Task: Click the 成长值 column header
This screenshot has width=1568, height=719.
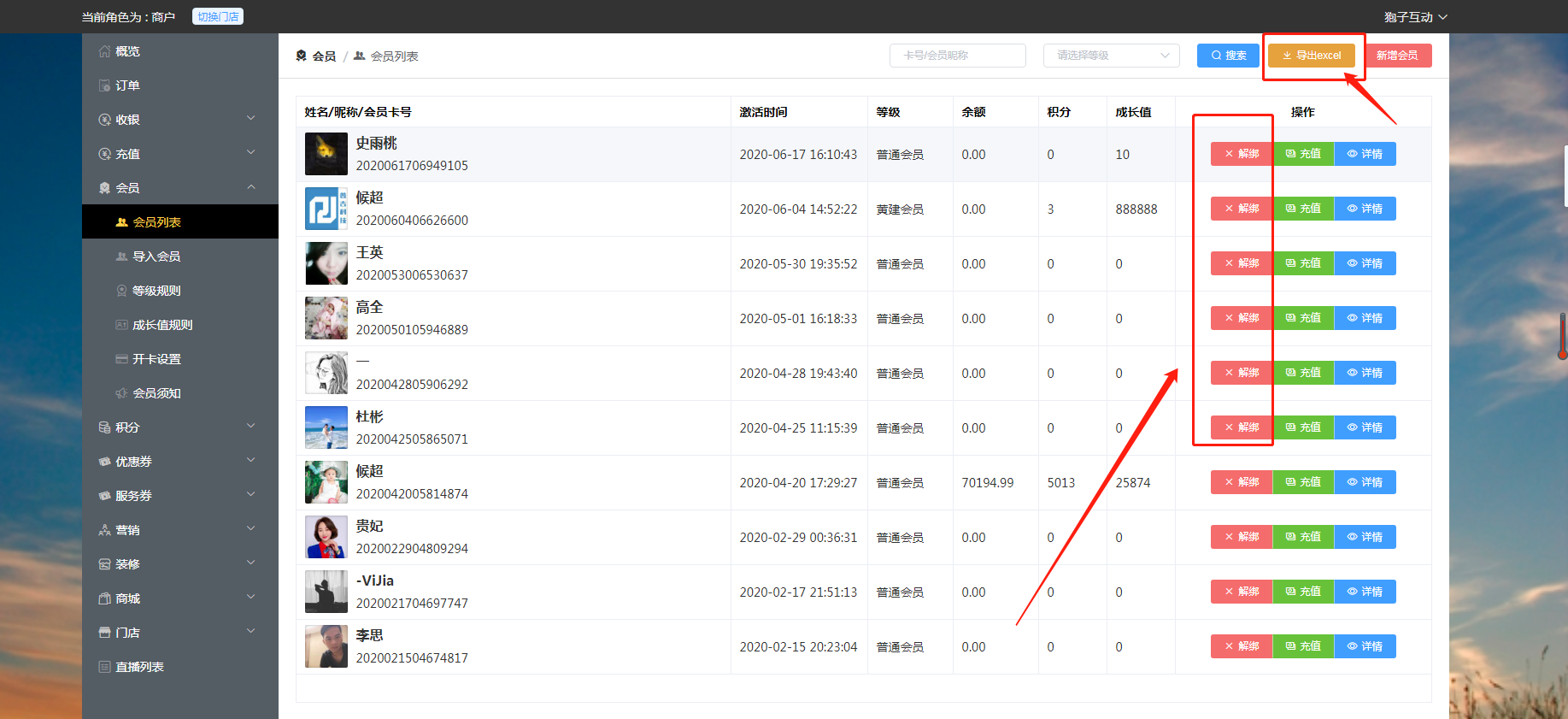Action: click(x=1133, y=112)
